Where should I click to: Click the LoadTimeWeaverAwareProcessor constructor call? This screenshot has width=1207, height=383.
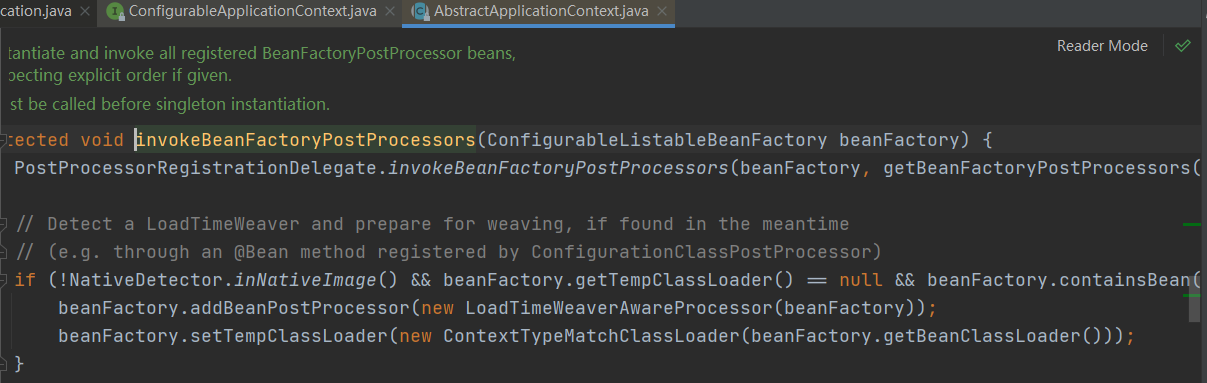click(x=619, y=307)
